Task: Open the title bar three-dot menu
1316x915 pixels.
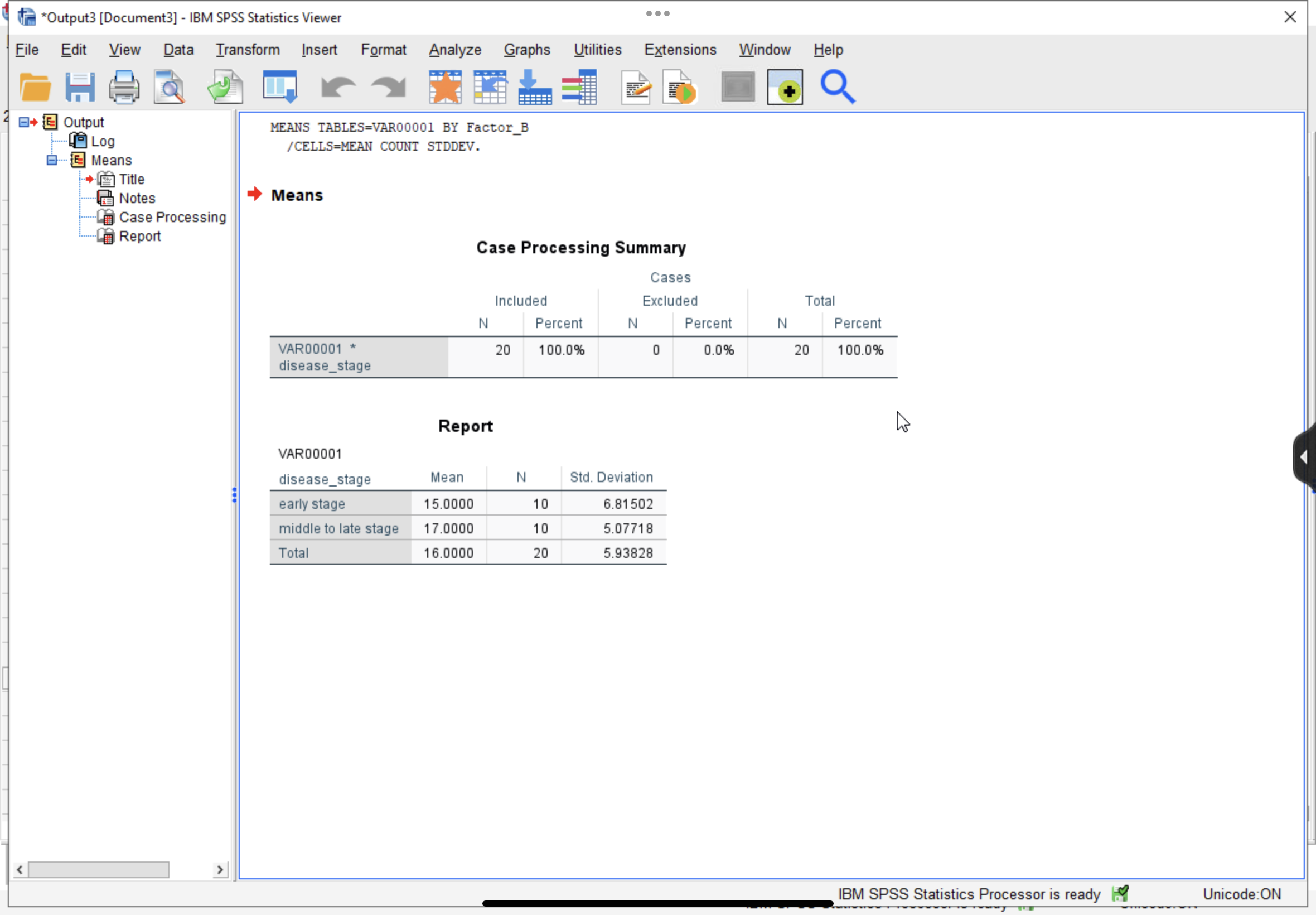Action: (x=656, y=13)
